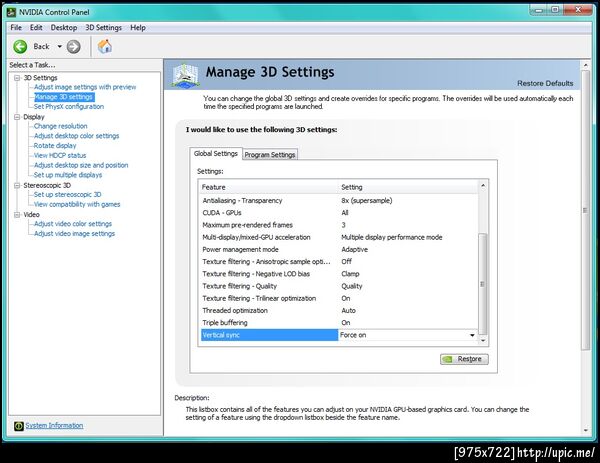Click the green Back arrow icon
600x463 pixels.
pos(20,47)
